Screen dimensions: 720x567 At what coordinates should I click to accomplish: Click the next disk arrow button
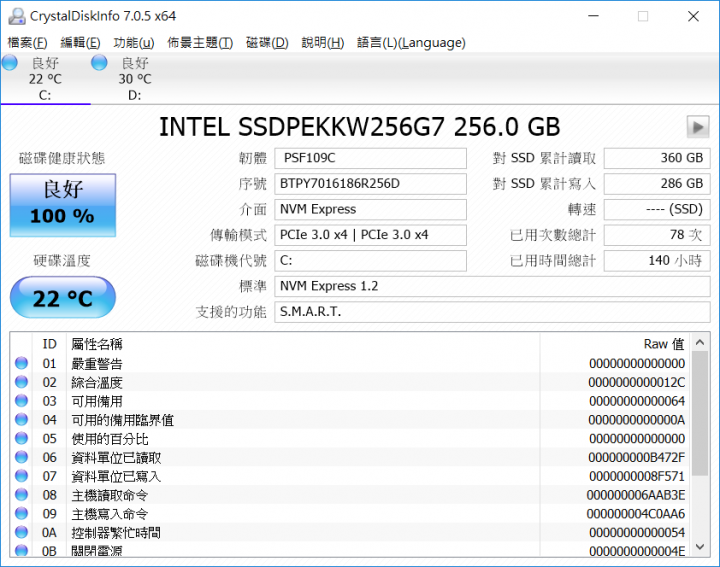point(698,127)
